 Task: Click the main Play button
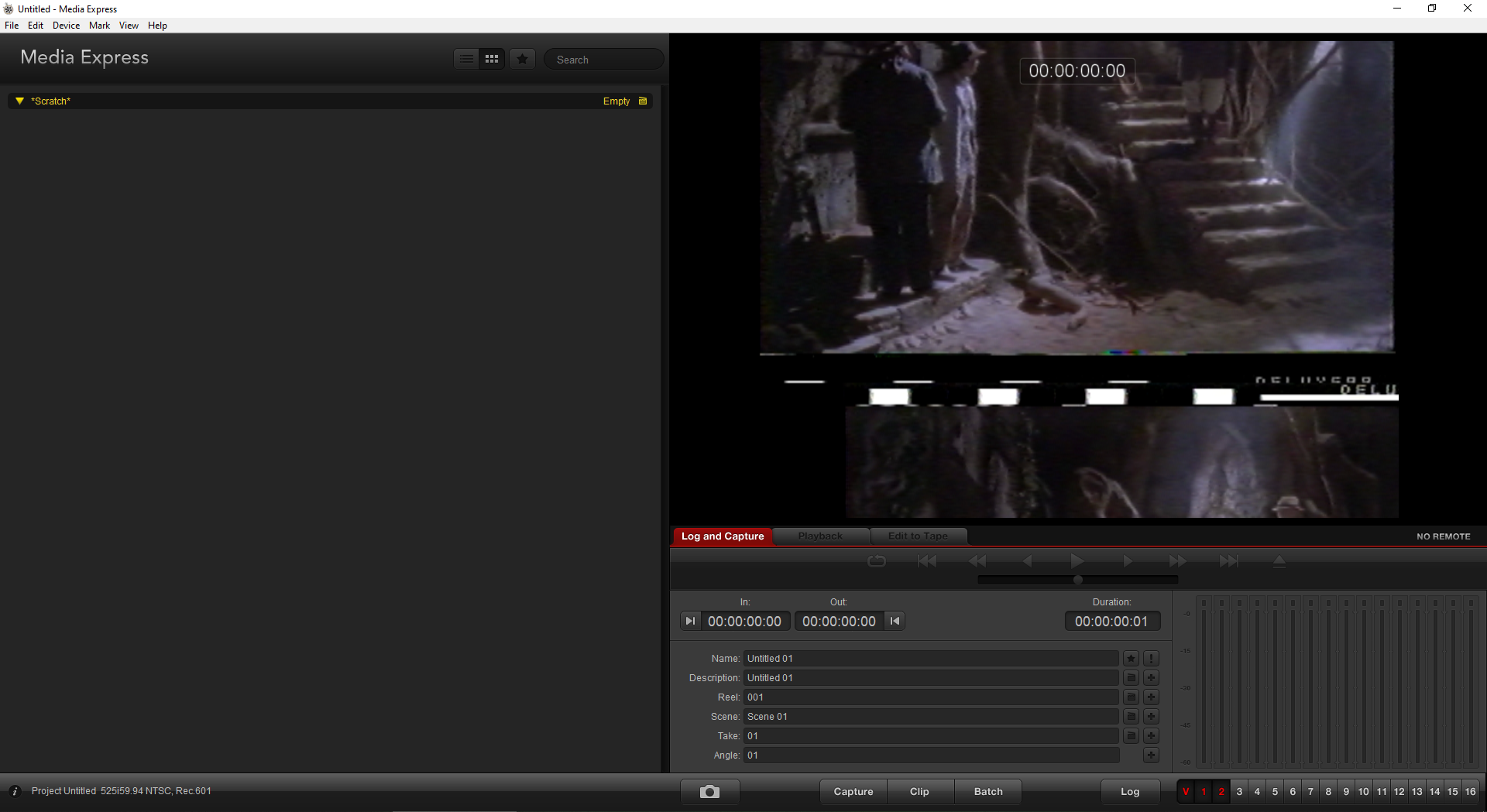(1077, 560)
